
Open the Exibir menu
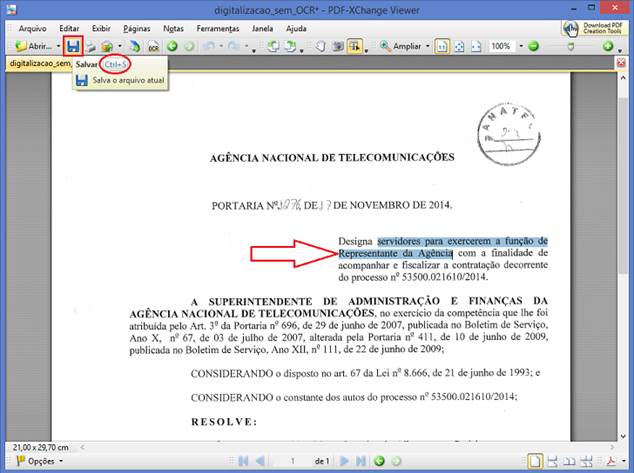[x=101, y=29]
